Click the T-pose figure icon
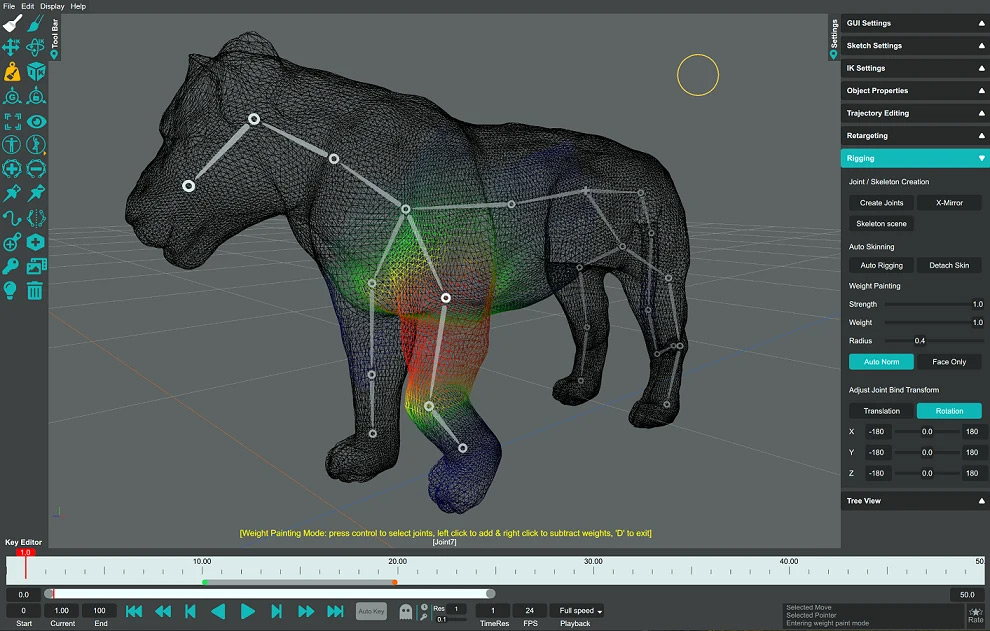This screenshot has height=631, width=990. click(11, 145)
